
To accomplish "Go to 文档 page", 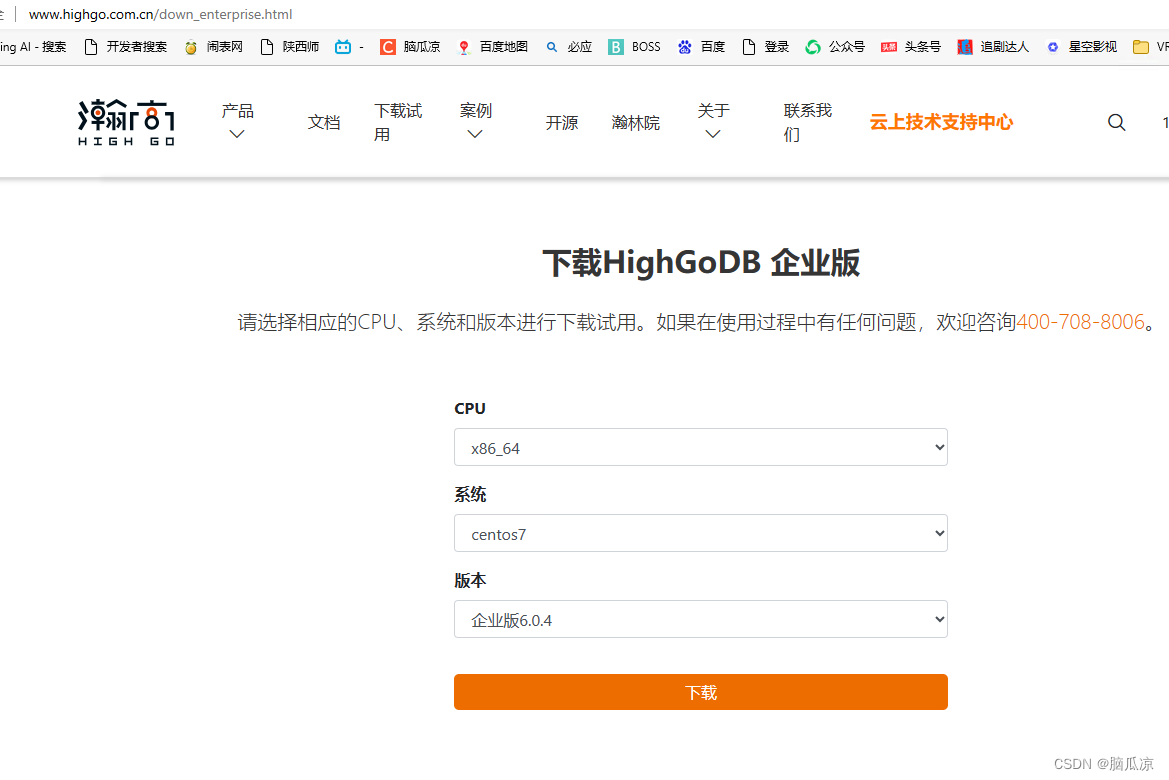I will click(324, 122).
